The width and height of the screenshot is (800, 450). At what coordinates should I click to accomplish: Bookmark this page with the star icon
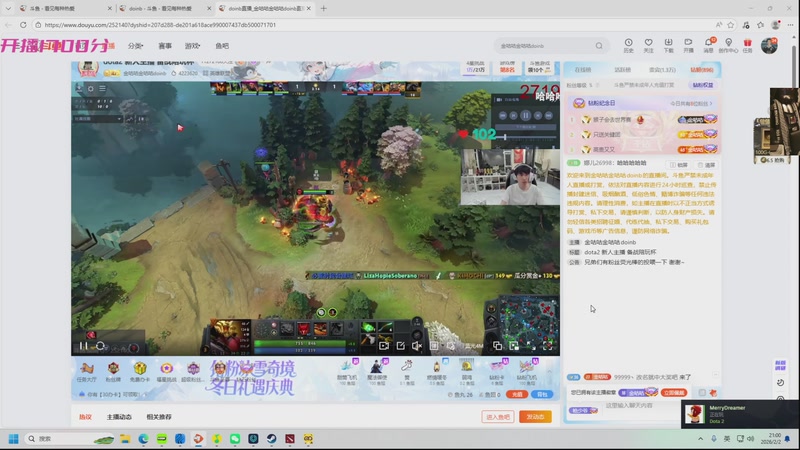(x=731, y=24)
